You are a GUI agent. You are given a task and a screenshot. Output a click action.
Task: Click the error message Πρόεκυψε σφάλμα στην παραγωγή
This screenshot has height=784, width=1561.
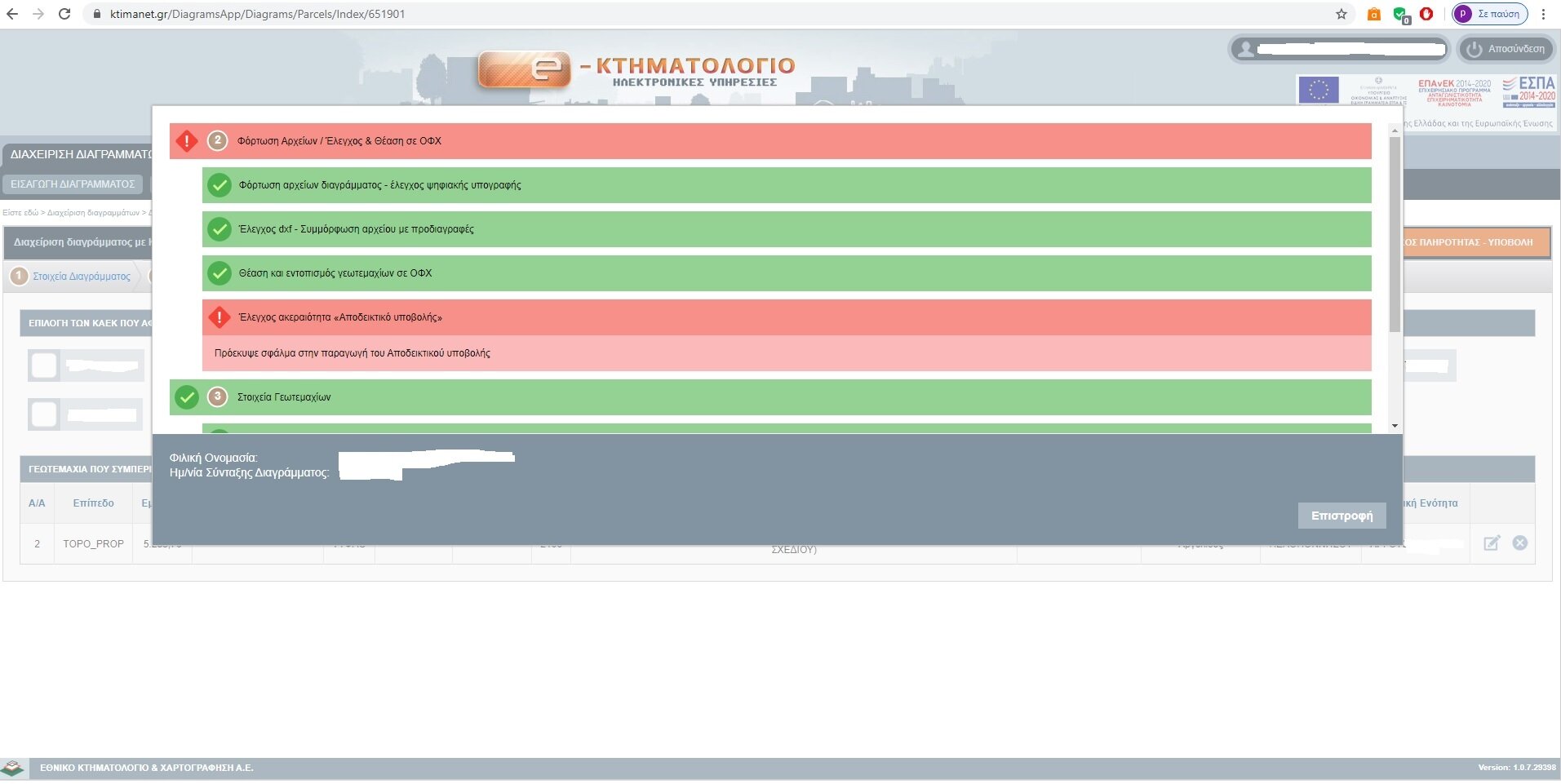coord(353,353)
